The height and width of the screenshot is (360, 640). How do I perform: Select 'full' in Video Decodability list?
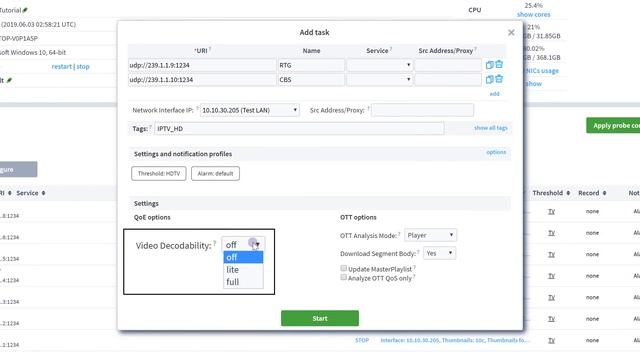pyautogui.click(x=243, y=282)
